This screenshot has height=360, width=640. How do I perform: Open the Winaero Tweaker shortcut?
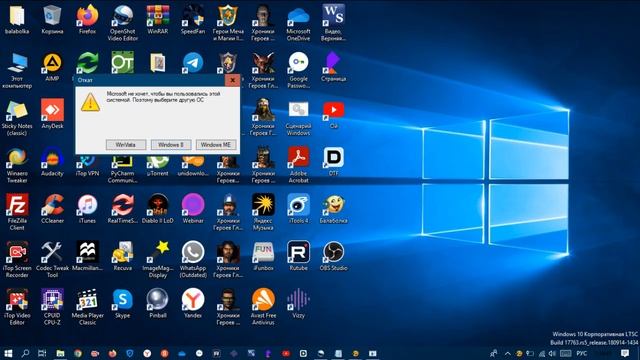17,165
